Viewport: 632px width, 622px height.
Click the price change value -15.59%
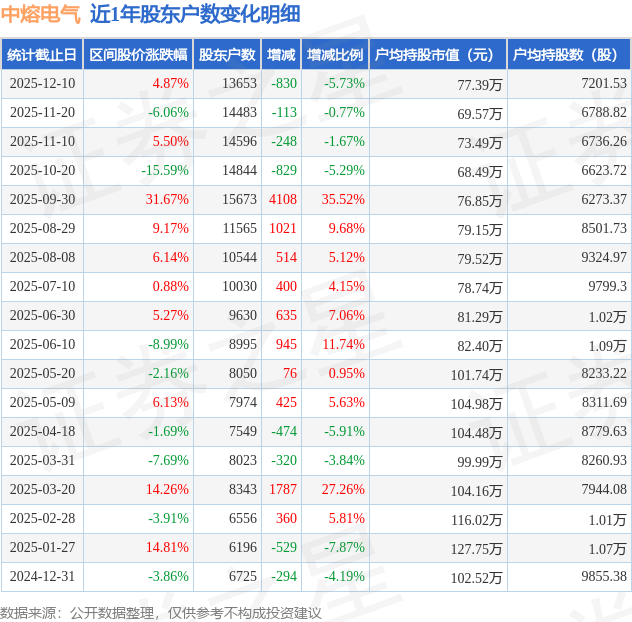tap(165, 171)
